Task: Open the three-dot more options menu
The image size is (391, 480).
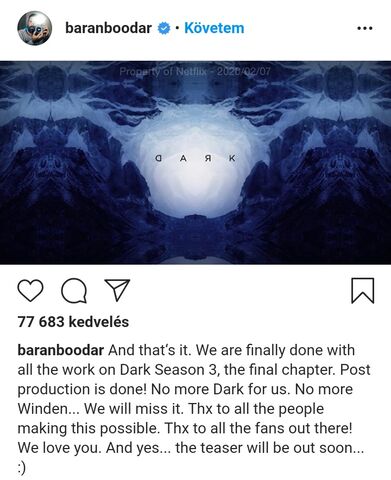Action: [x=365, y=28]
